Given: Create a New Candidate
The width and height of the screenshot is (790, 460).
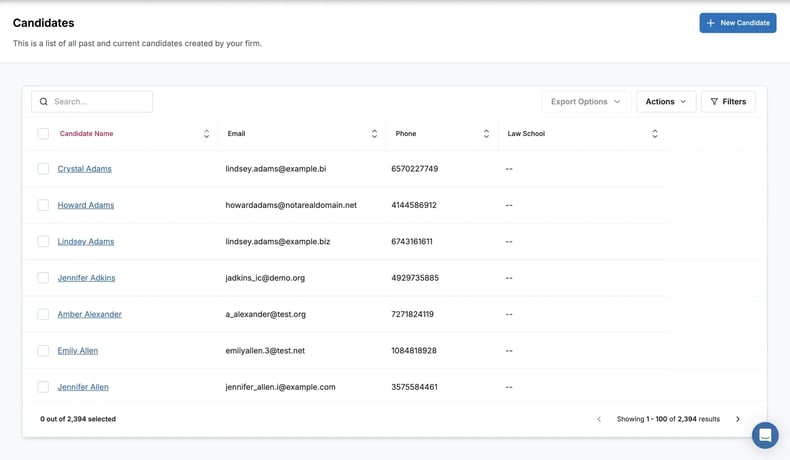Looking at the screenshot, I should [x=738, y=23].
